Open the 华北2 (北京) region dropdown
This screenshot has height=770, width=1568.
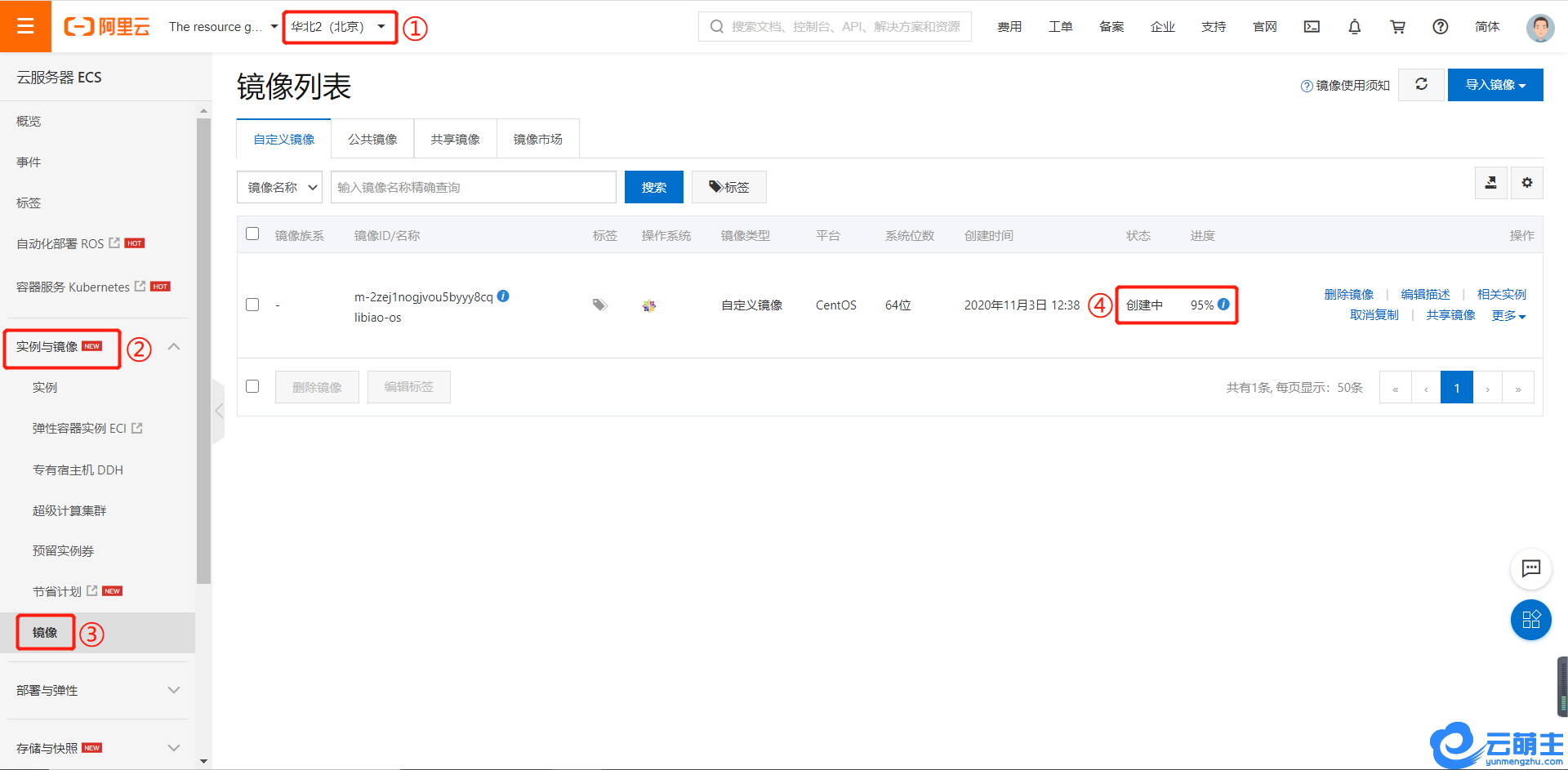pos(339,27)
